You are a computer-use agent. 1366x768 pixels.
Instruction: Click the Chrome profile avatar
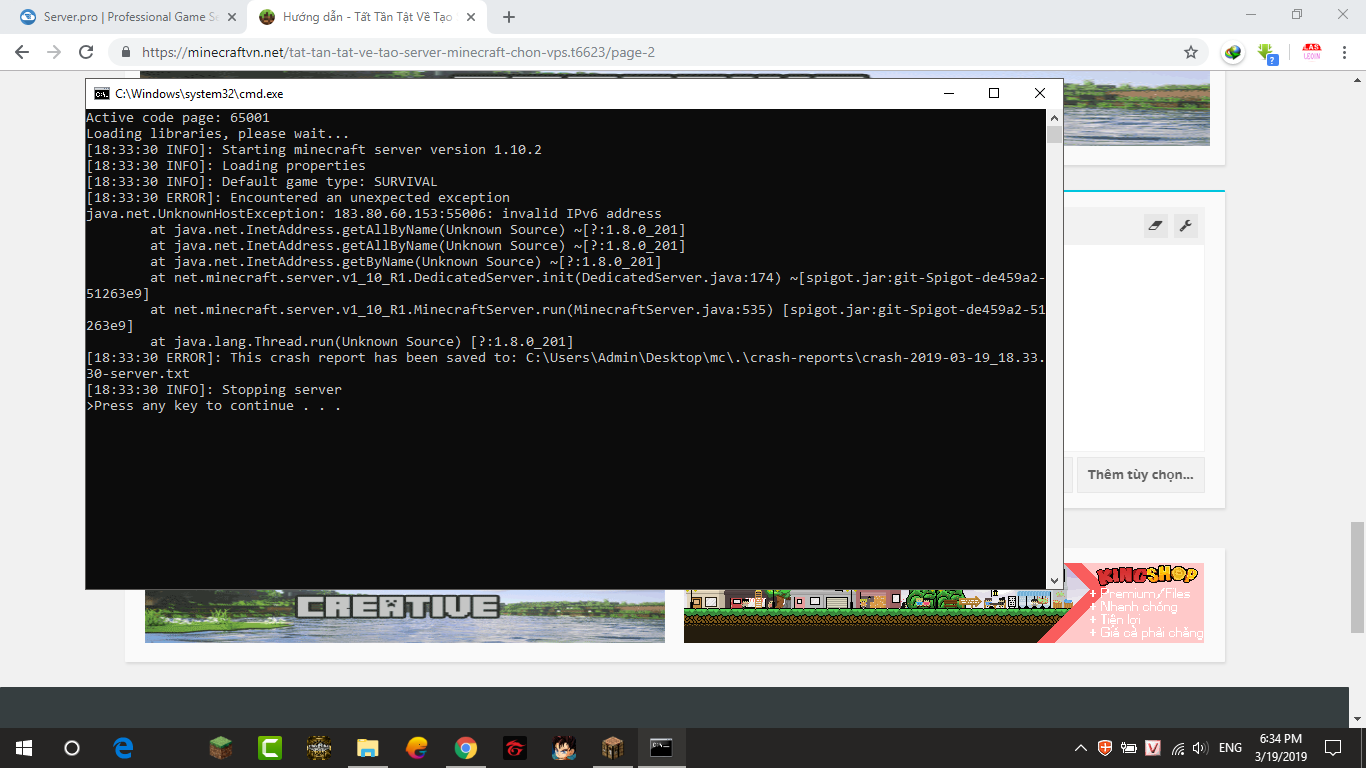point(1311,52)
